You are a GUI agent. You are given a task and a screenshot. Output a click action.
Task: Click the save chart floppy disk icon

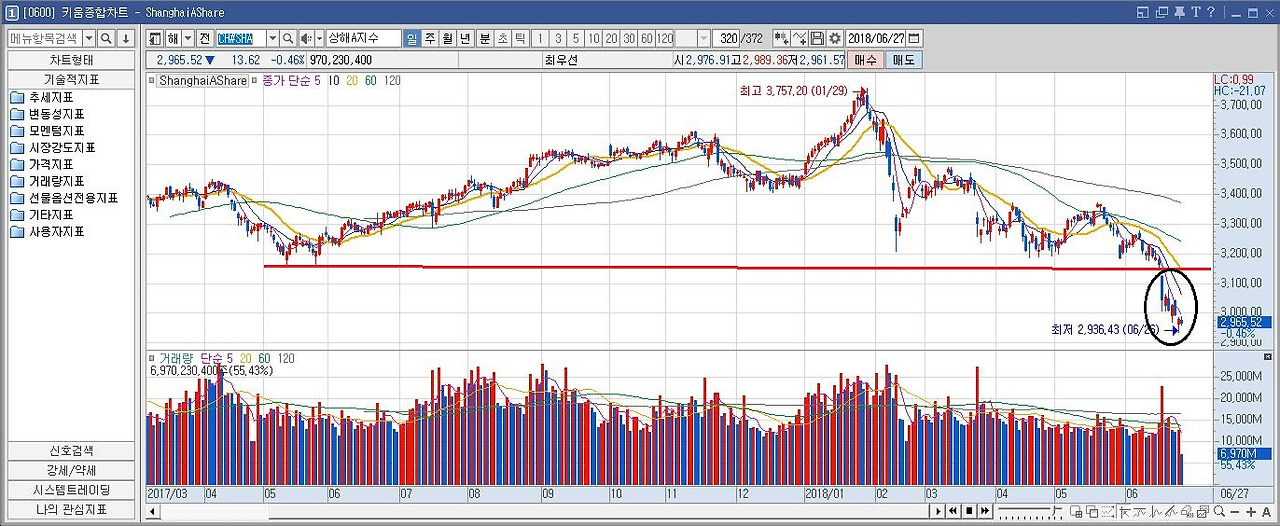click(817, 38)
